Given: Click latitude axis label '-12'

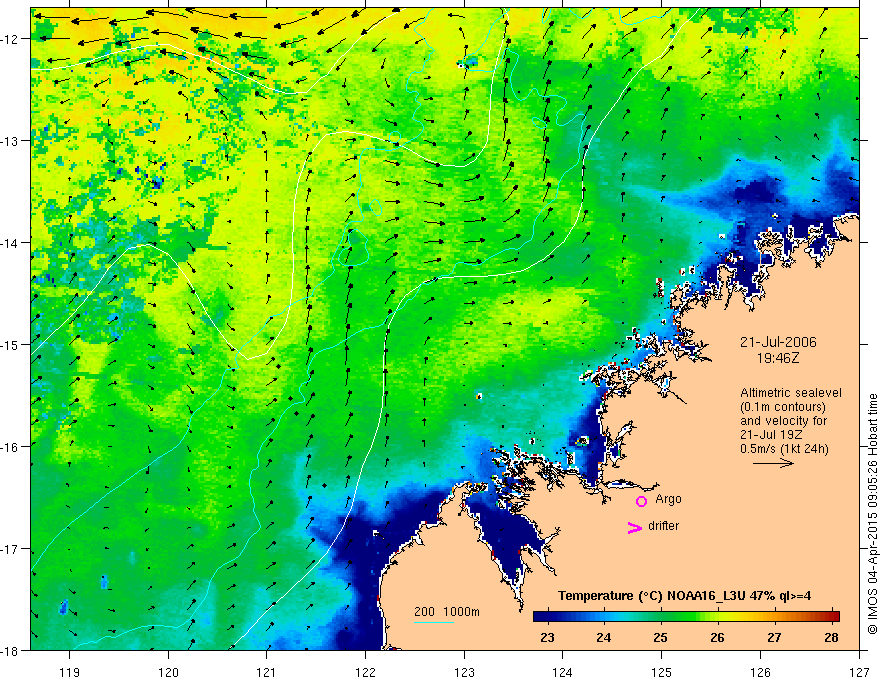Looking at the screenshot, I should 10,39.
